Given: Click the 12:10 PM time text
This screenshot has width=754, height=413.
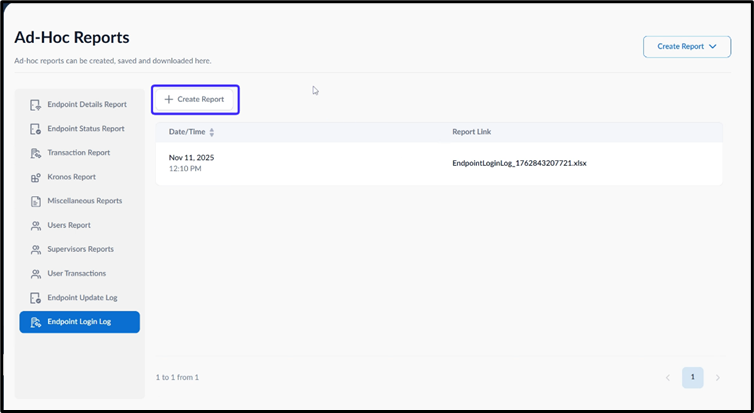Looking at the screenshot, I should coord(185,169).
